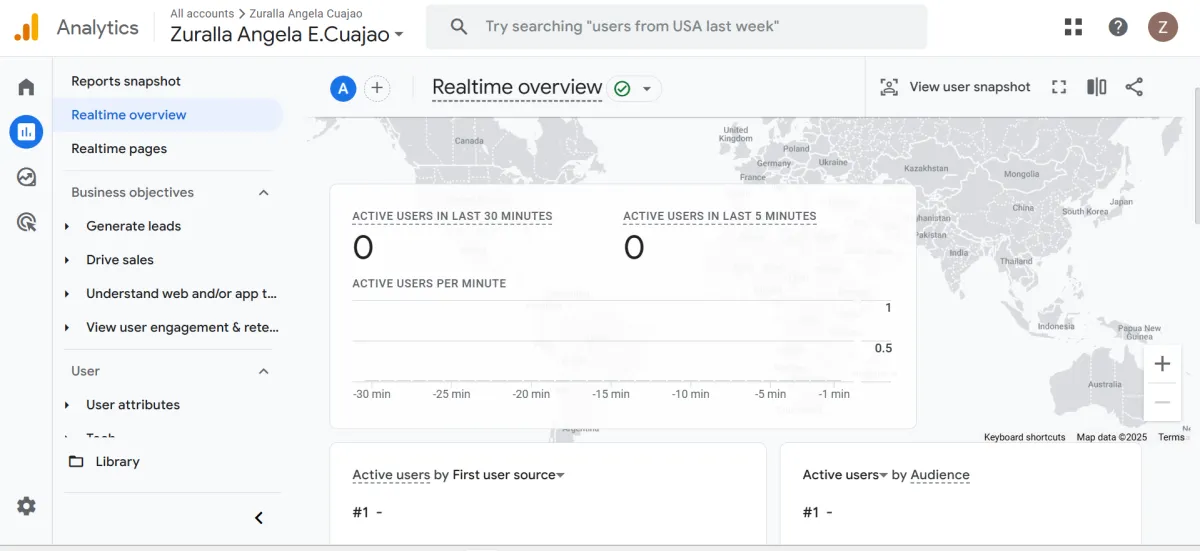Select the Reports icon in the left rail

(26, 131)
